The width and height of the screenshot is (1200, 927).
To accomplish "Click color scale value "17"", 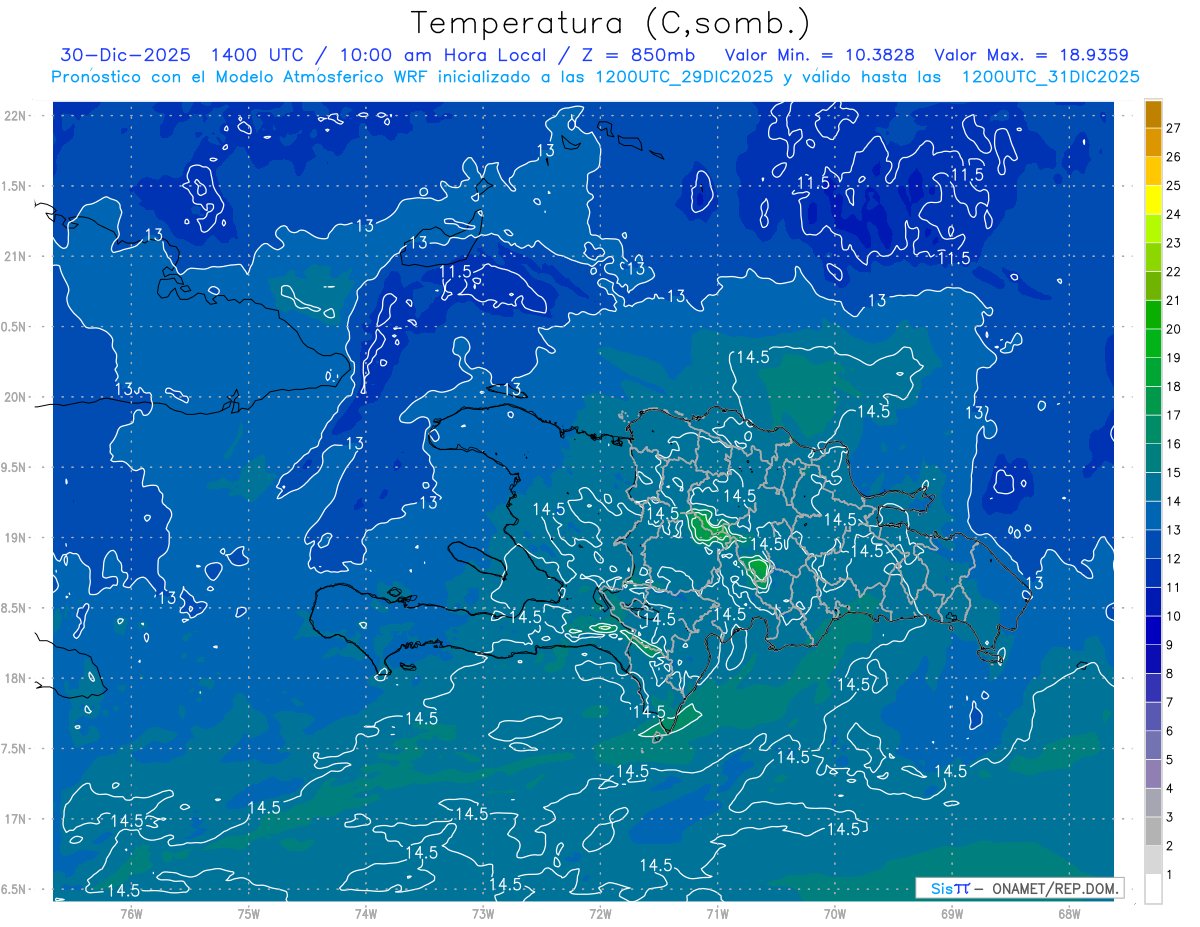I will tap(1174, 415).
